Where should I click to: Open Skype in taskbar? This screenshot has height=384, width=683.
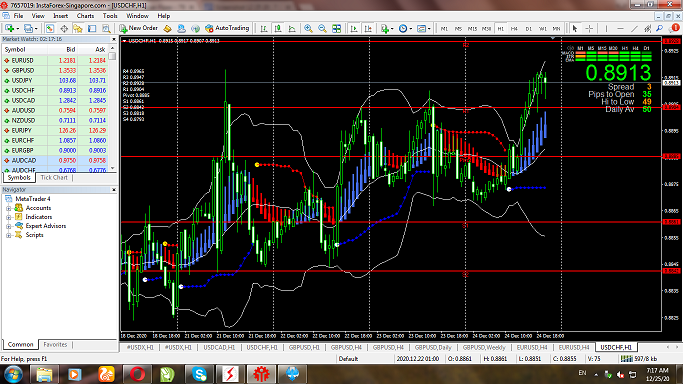[x=199, y=374]
